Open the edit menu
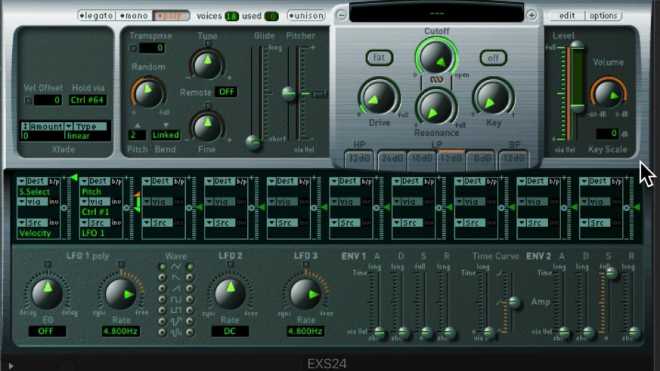The image size is (660, 371). pos(567,16)
